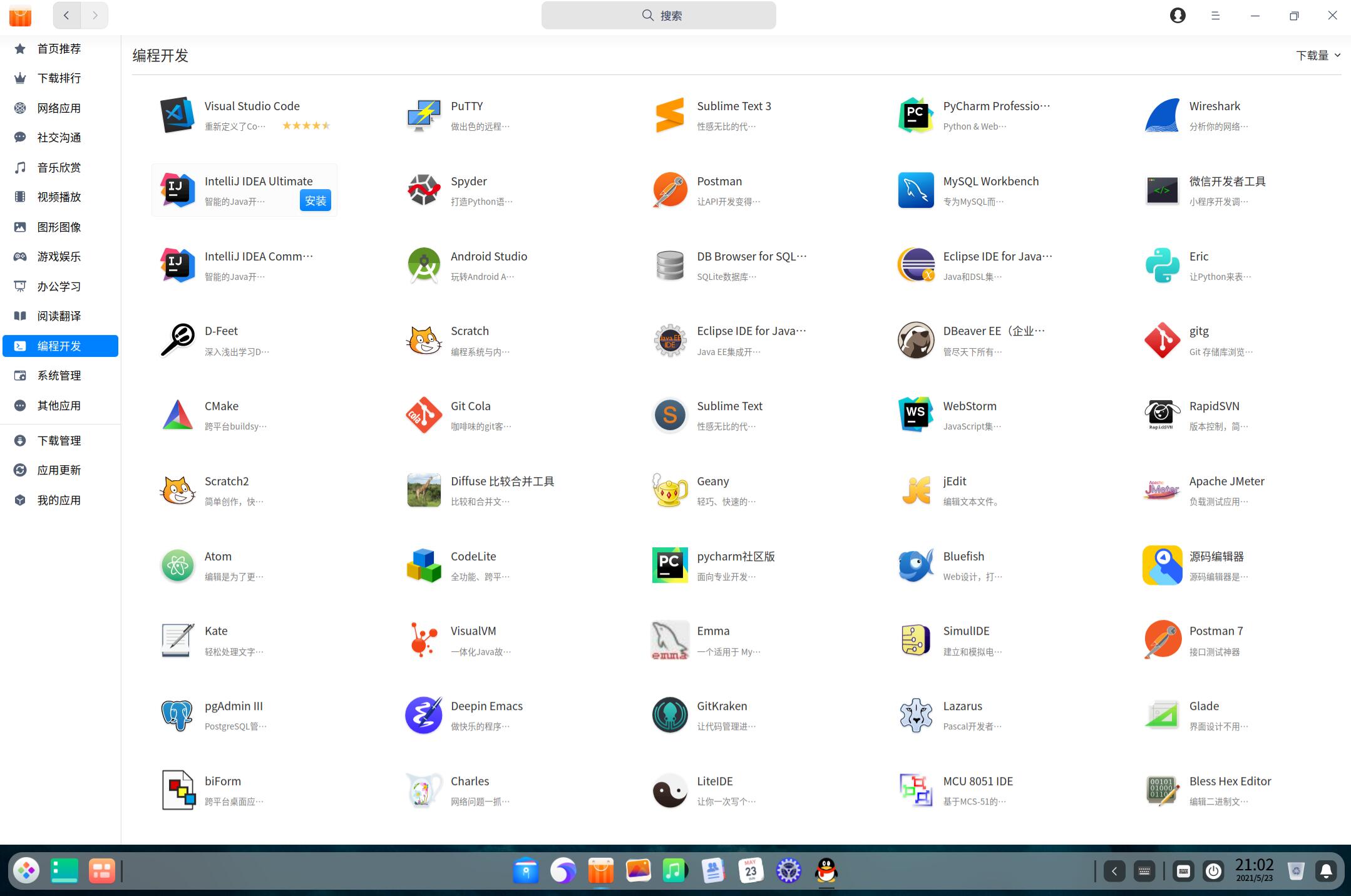Viewport: 1351px width, 896px height.
Task: Click the Deepin Emacs icon
Action: (x=424, y=715)
